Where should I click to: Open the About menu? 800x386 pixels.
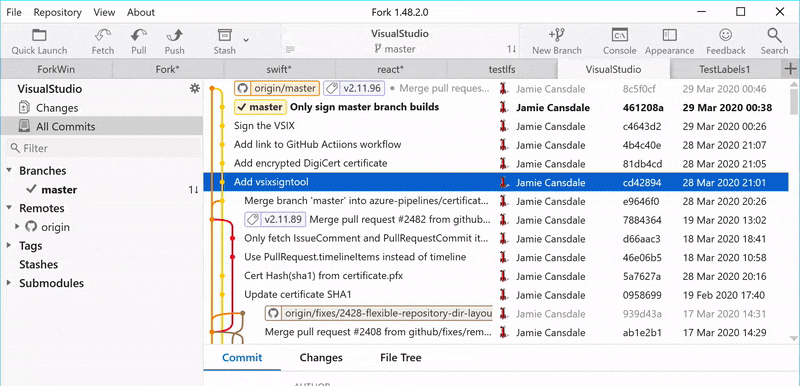coord(141,12)
